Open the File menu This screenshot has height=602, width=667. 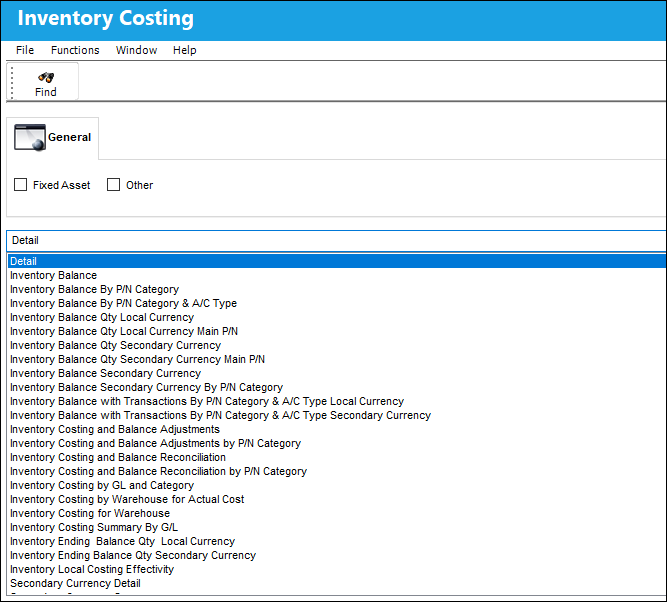(25, 50)
